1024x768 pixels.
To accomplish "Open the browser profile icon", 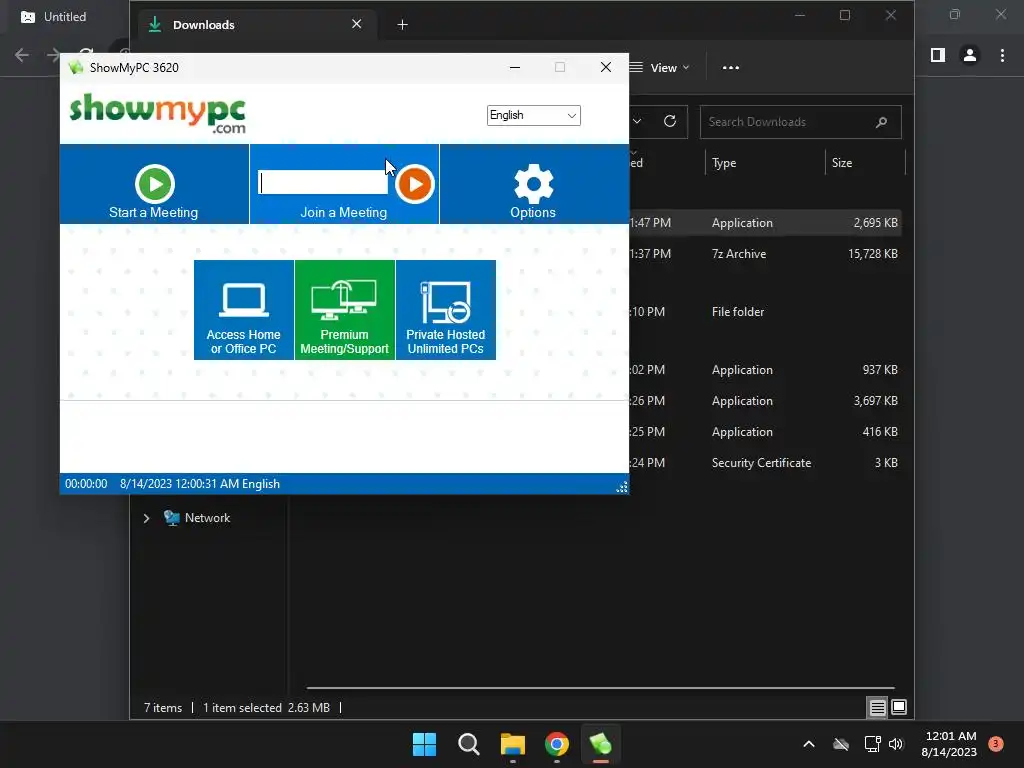I will (x=970, y=56).
